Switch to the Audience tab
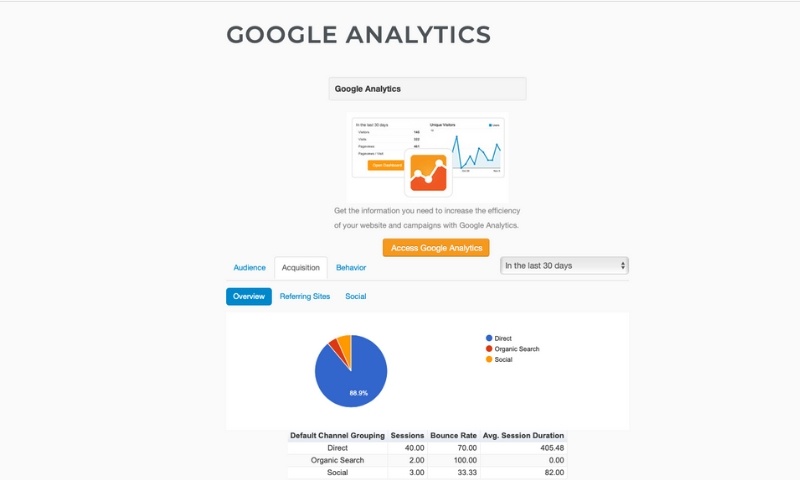The width and height of the screenshot is (800, 480). [x=249, y=268]
